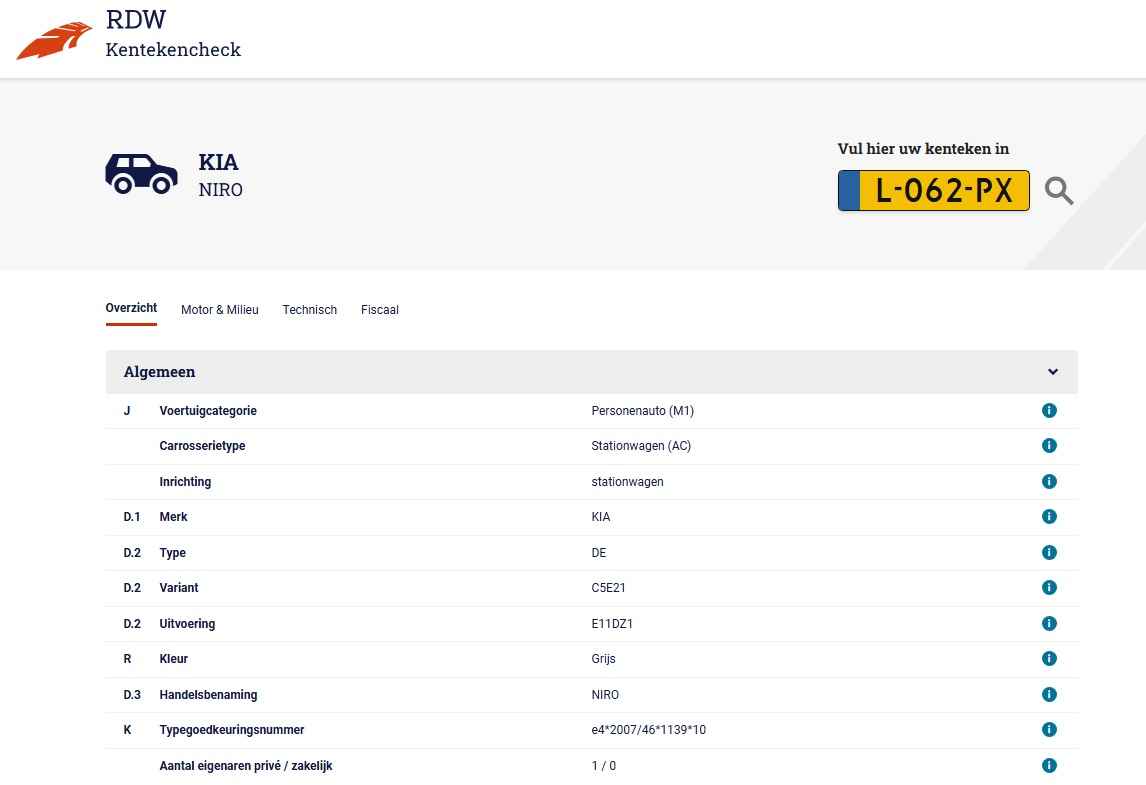Select the Personenauto (M1) value
Viewport: 1146px width, 785px height.
(x=642, y=411)
